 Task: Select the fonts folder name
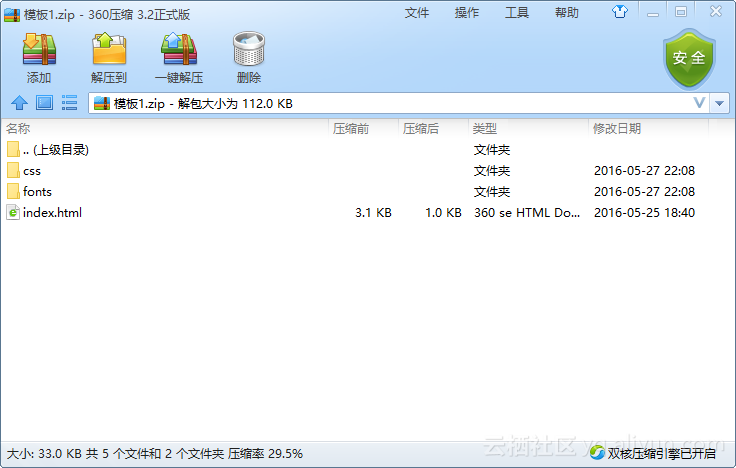click(37, 192)
